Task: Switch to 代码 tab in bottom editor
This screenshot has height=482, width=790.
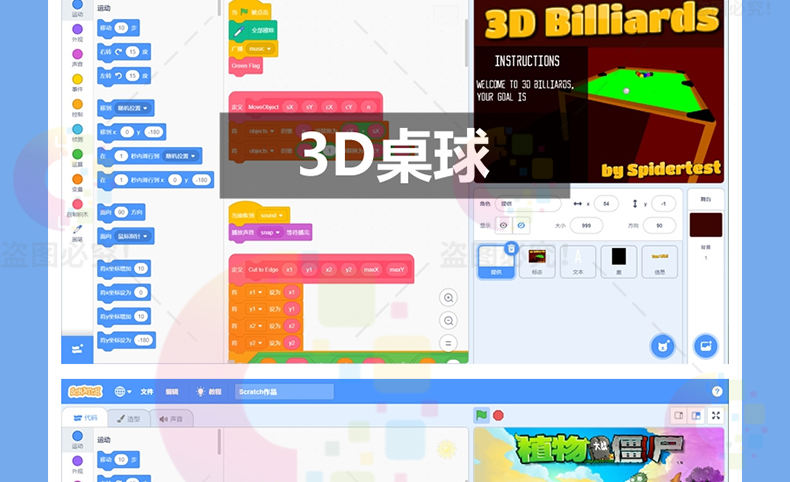Action: (85, 418)
